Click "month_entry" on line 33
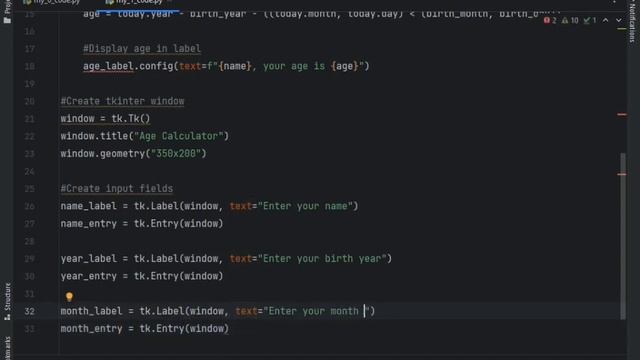This screenshot has width=640, height=360. coord(91,329)
